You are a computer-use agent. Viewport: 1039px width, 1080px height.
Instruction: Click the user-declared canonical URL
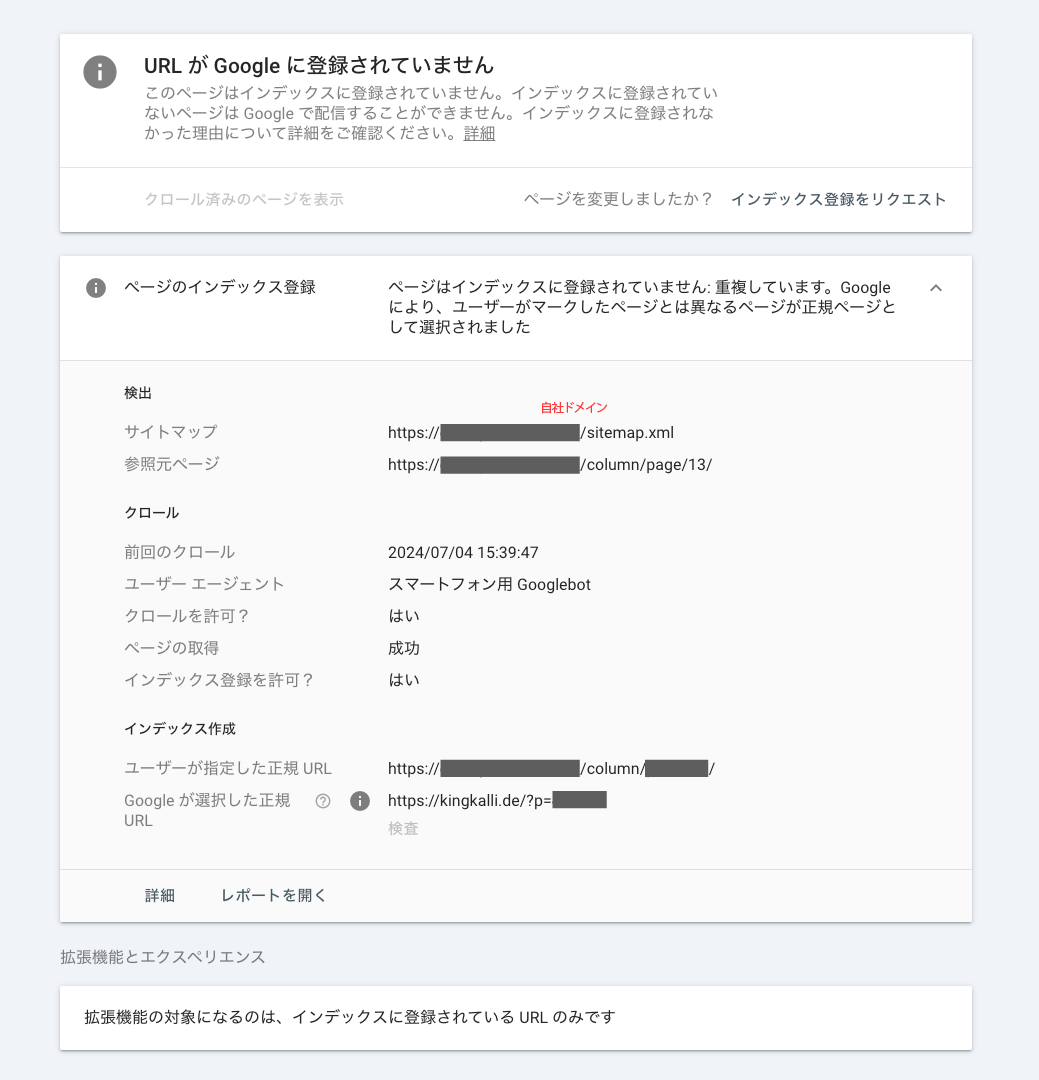pos(550,768)
